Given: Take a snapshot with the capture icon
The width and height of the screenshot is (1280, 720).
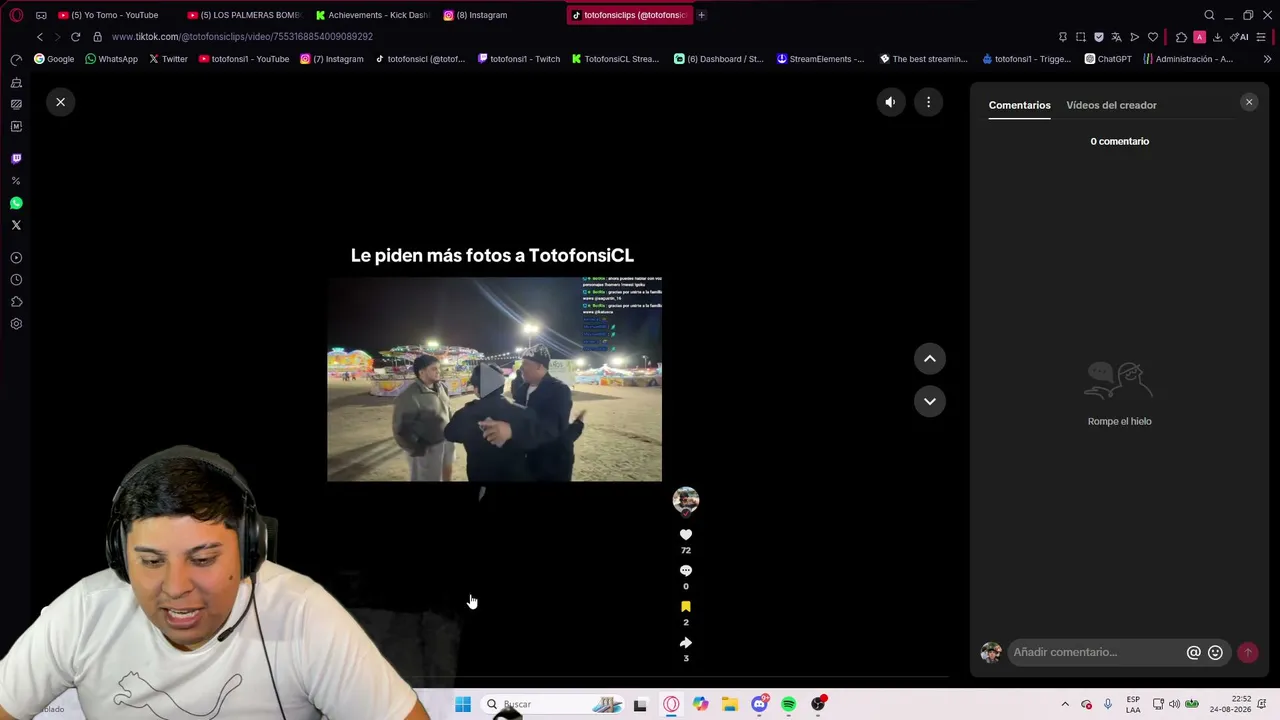Looking at the screenshot, I should [1080, 37].
